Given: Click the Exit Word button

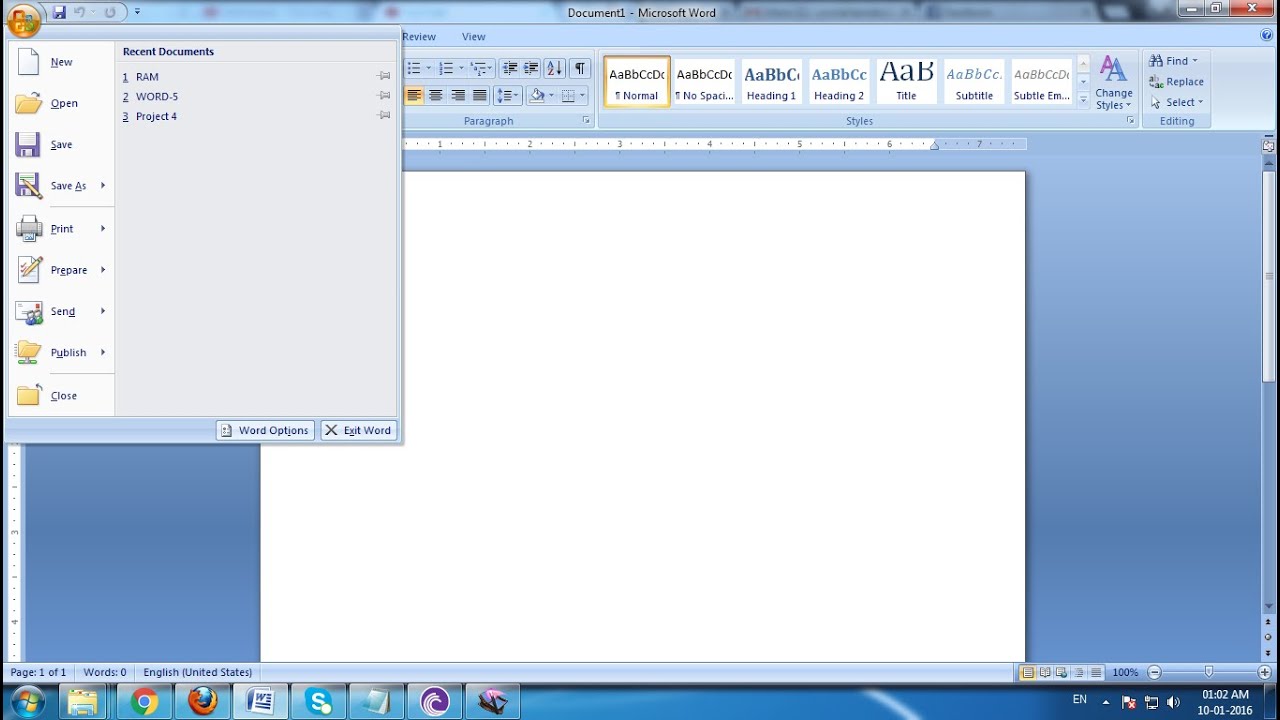Looking at the screenshot, I should [359, 430].
